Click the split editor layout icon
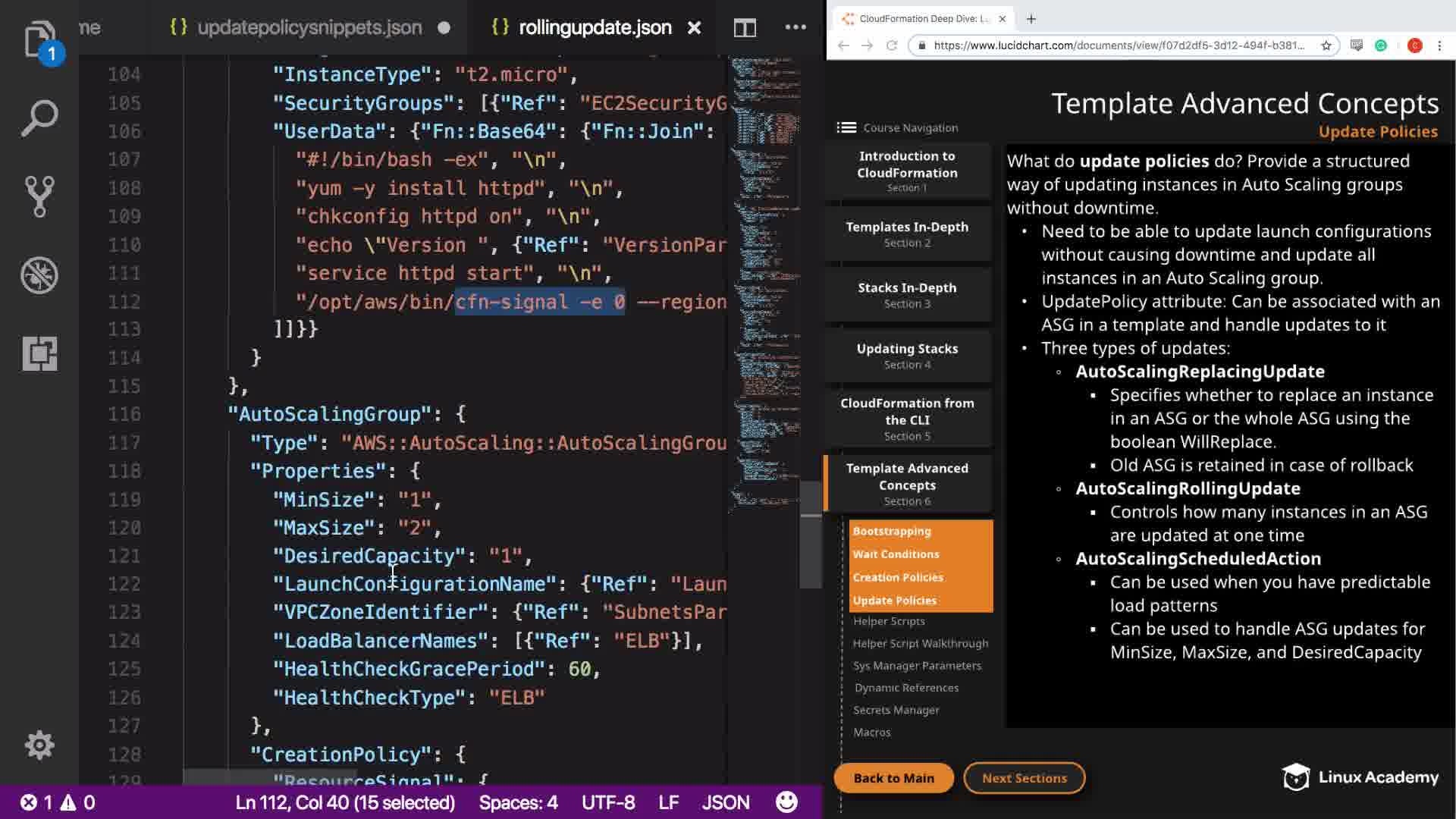This screenshot has width=1456, height=819. click(x=745, y=28)
